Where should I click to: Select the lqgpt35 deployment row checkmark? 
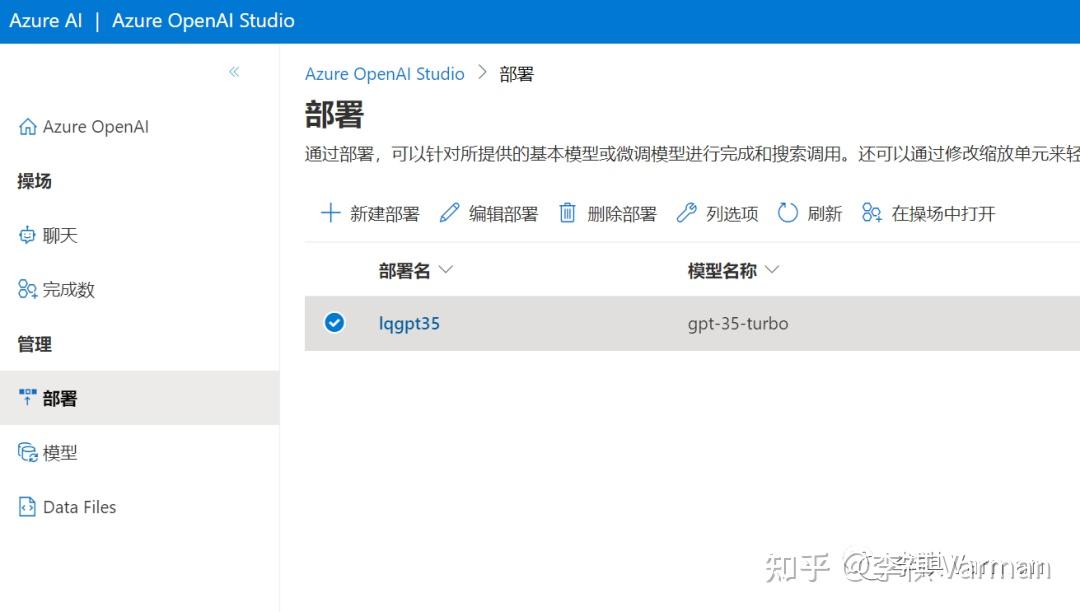[x=334, y=323]
